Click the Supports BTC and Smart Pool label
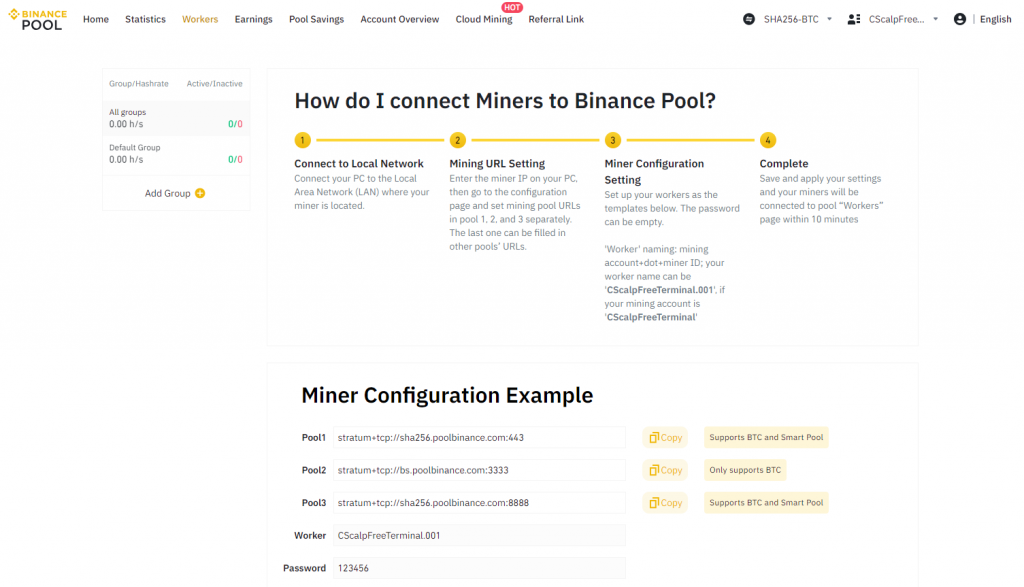The height and width of the screenshot is (587, 1024). pyautogui.click(x=765, y=437)
